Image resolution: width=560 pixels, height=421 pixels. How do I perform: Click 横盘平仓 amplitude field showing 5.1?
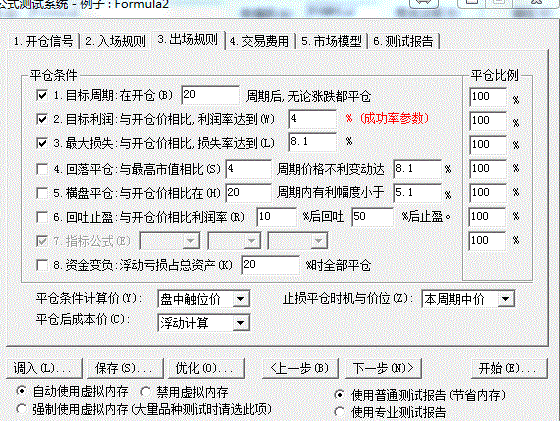[417, 193]
